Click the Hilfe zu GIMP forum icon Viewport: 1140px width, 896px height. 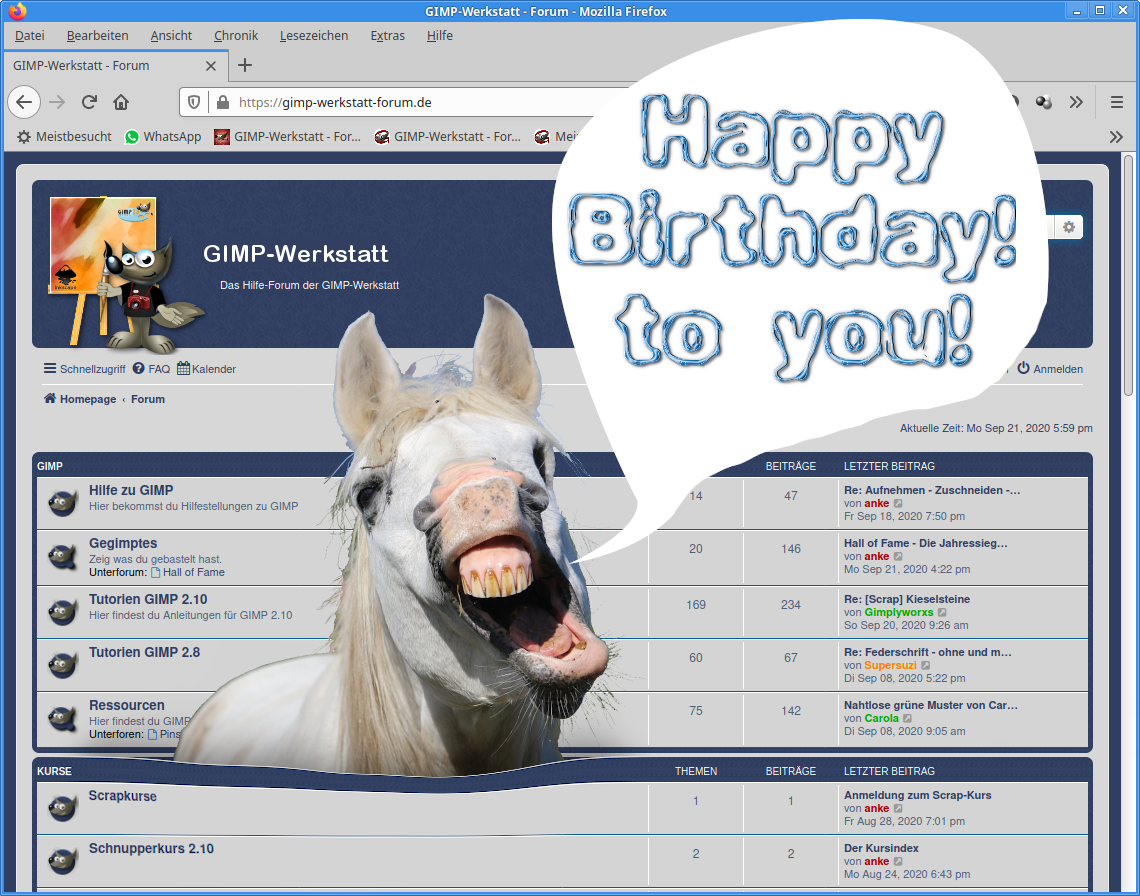63,503
